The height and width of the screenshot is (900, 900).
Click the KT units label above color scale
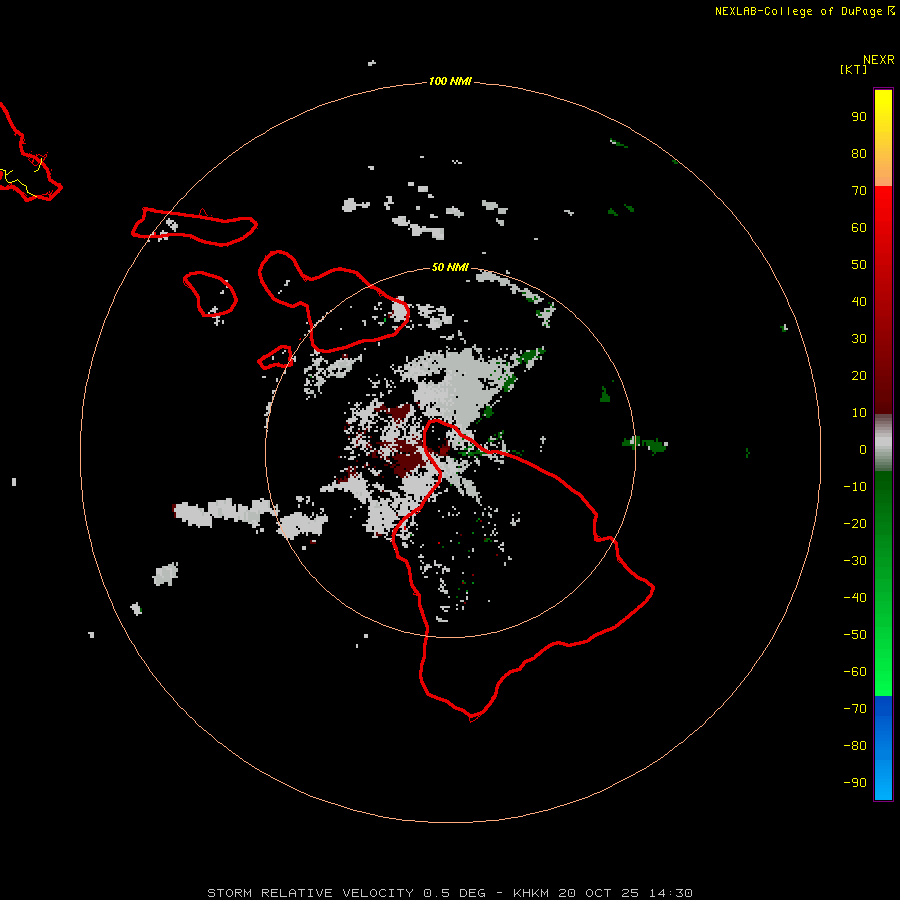(853, 69)
